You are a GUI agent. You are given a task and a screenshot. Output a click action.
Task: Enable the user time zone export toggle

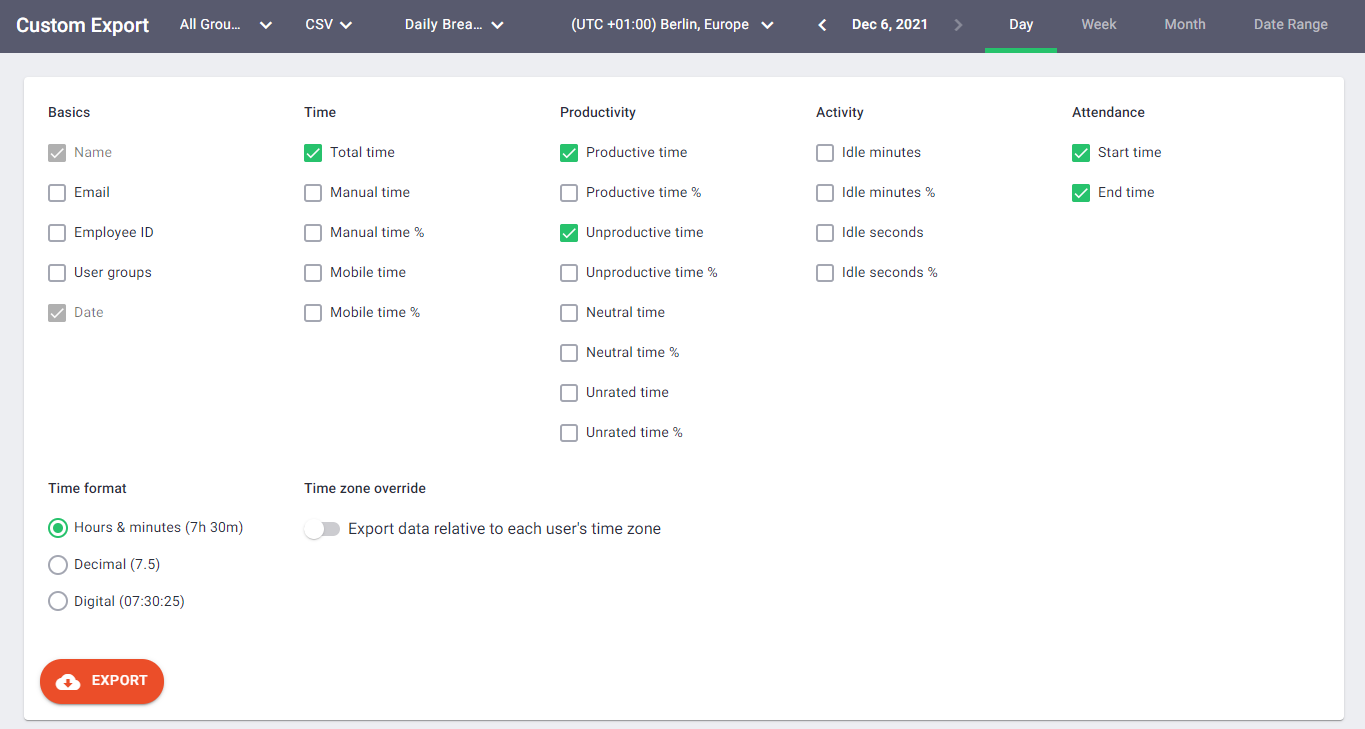tap(322, 529)
